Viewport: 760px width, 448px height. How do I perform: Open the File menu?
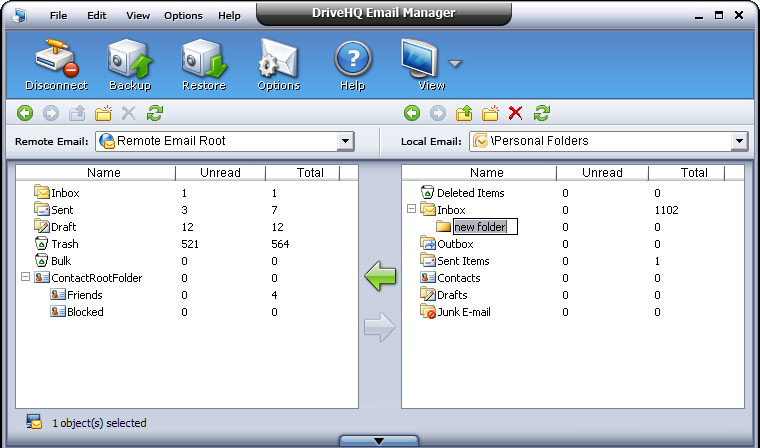[x=59, y=16]
